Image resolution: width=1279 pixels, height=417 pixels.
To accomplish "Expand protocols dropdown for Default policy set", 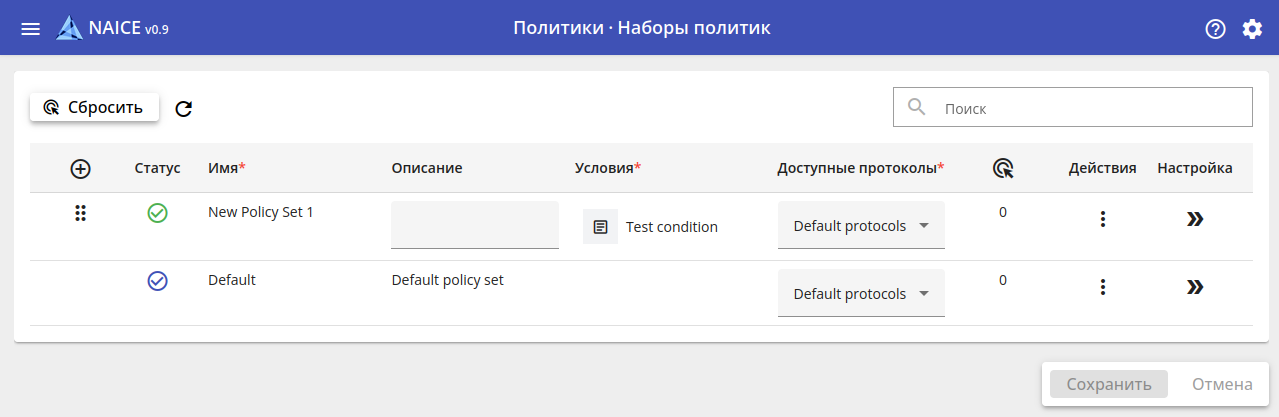I will point(861,294).
